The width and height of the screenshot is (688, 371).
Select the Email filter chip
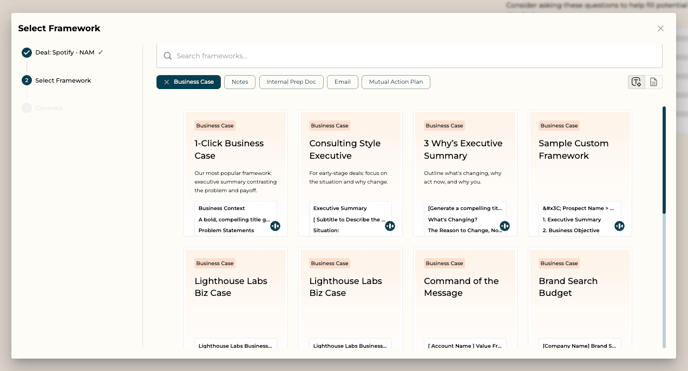(342, 82)
